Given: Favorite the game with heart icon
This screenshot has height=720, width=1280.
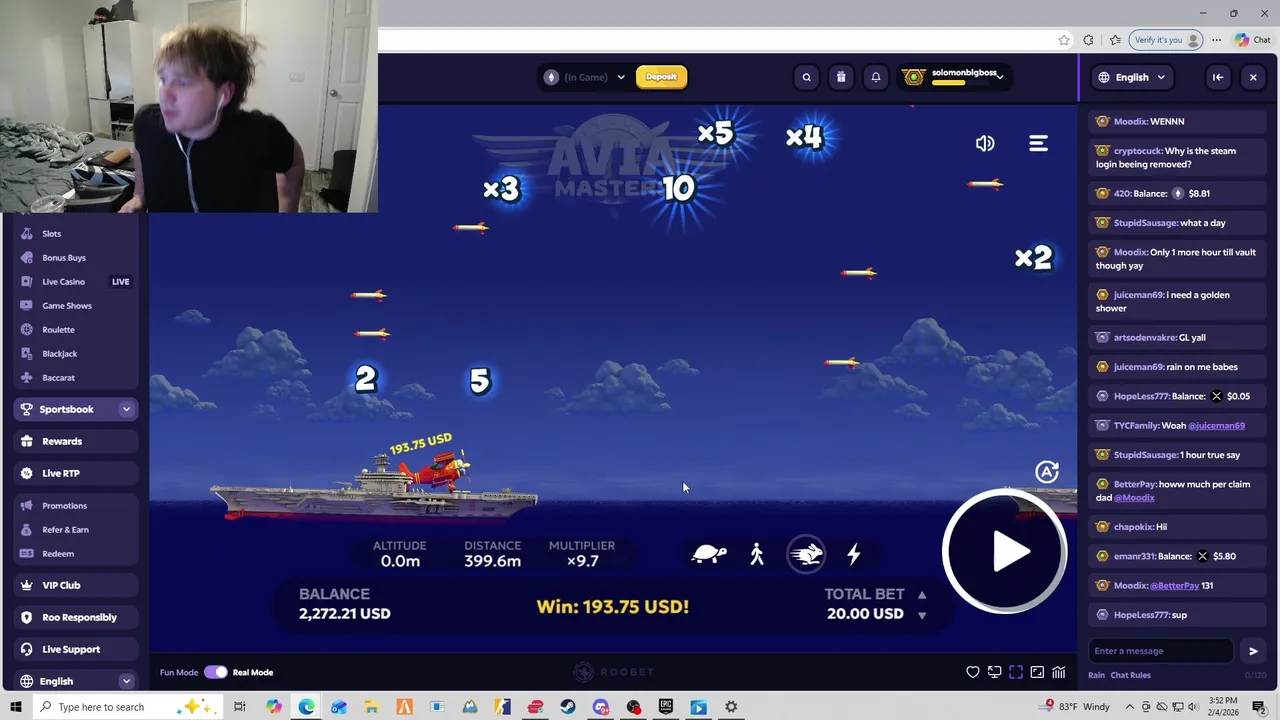Looking at the screenshot, I should [x=973, y=672].
